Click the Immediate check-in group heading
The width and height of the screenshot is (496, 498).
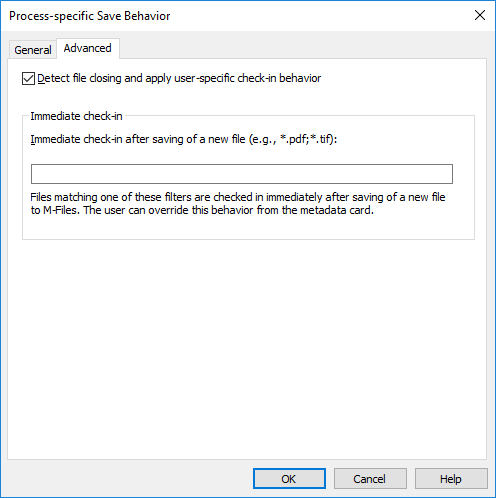[76, 116]
